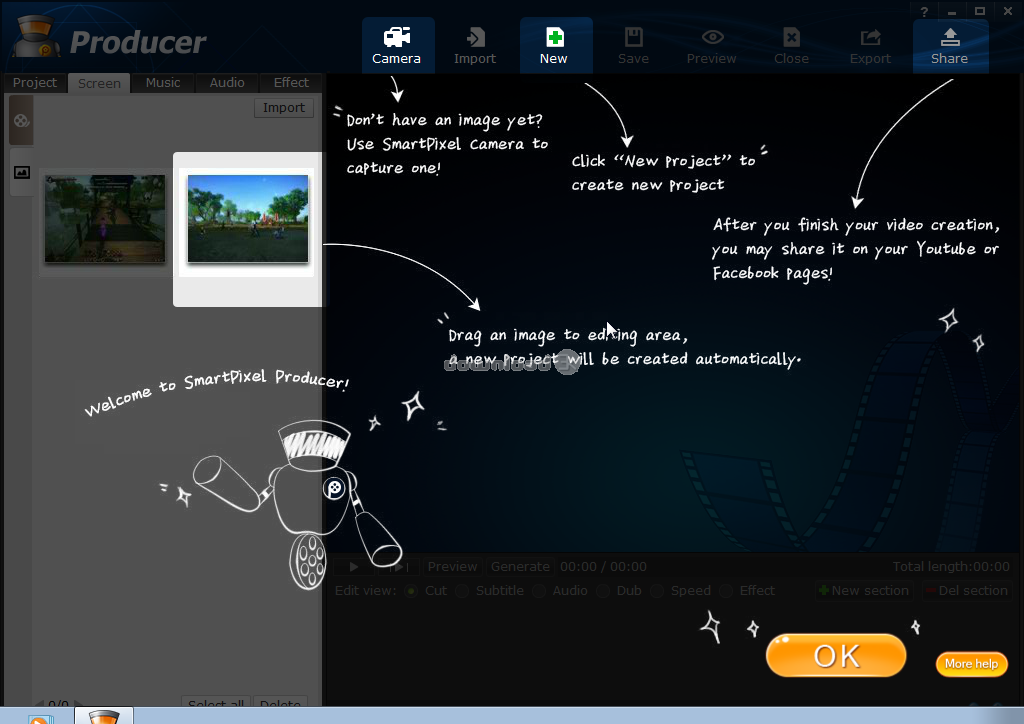The image size is (1024, 724).
Task: Click the More help button
Action: pos(972,664)
